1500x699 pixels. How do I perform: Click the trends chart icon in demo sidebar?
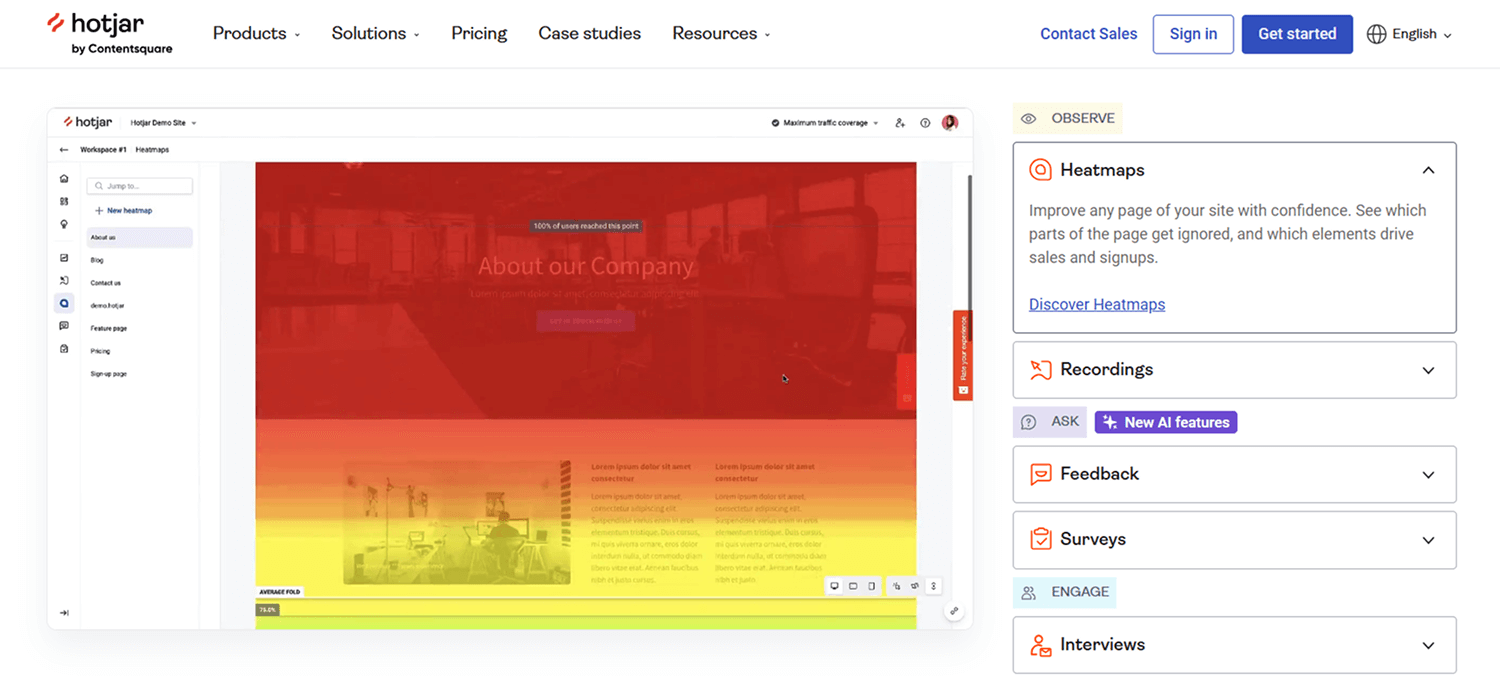(x=64, y=258)
